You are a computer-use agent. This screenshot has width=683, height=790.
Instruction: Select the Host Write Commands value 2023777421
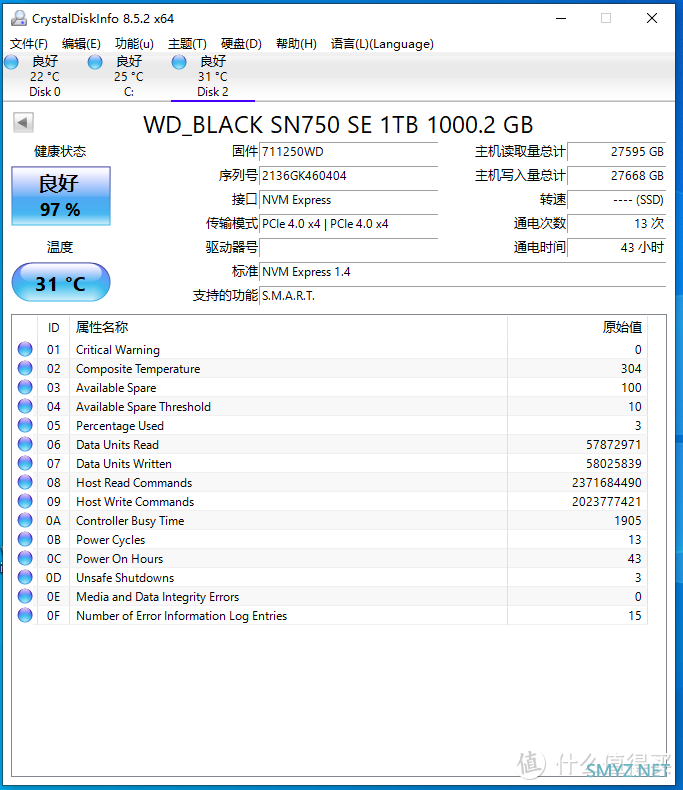coord(606,502)
